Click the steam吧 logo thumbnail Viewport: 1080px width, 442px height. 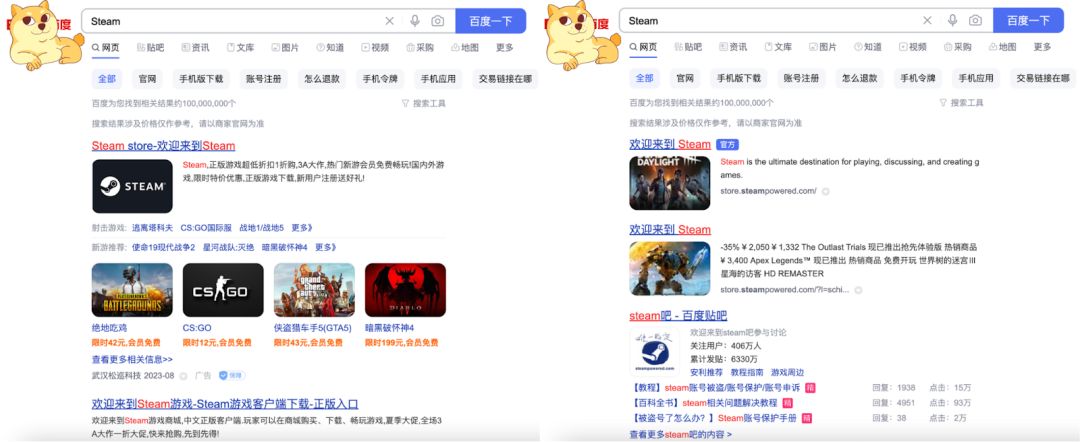point(654,352)
